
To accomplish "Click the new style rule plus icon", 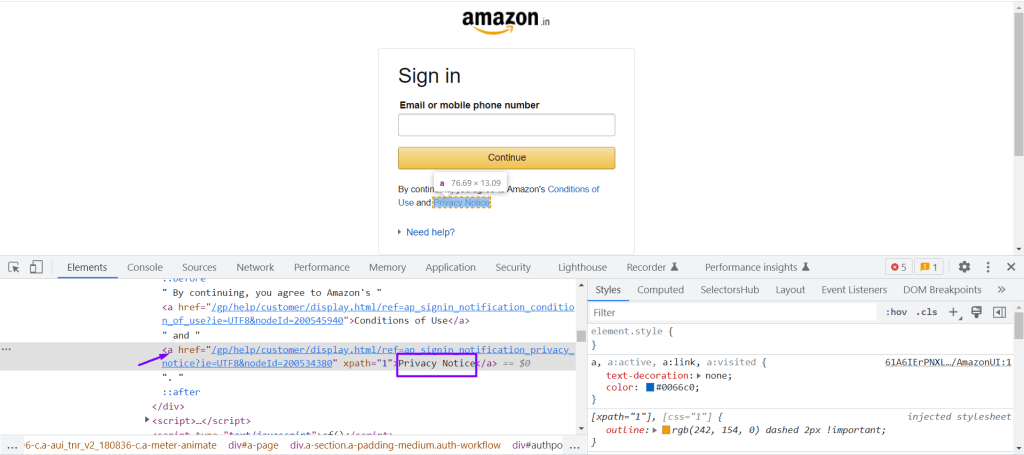I will click(953, 312).
